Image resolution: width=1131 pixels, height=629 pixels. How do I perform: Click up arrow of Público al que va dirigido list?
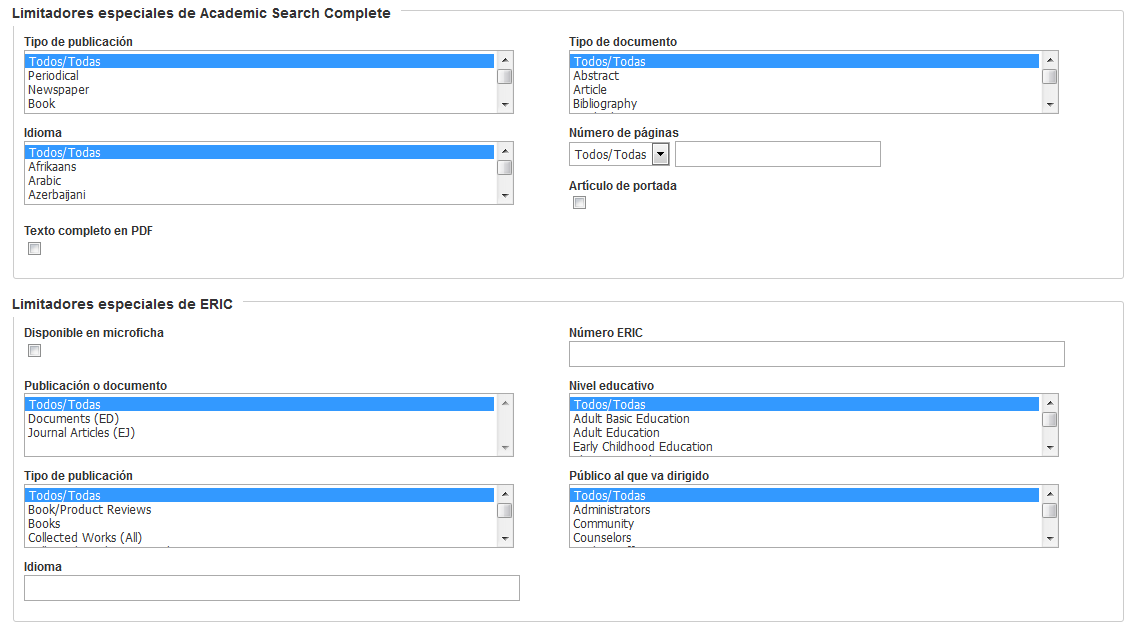tap(1050, 494)
